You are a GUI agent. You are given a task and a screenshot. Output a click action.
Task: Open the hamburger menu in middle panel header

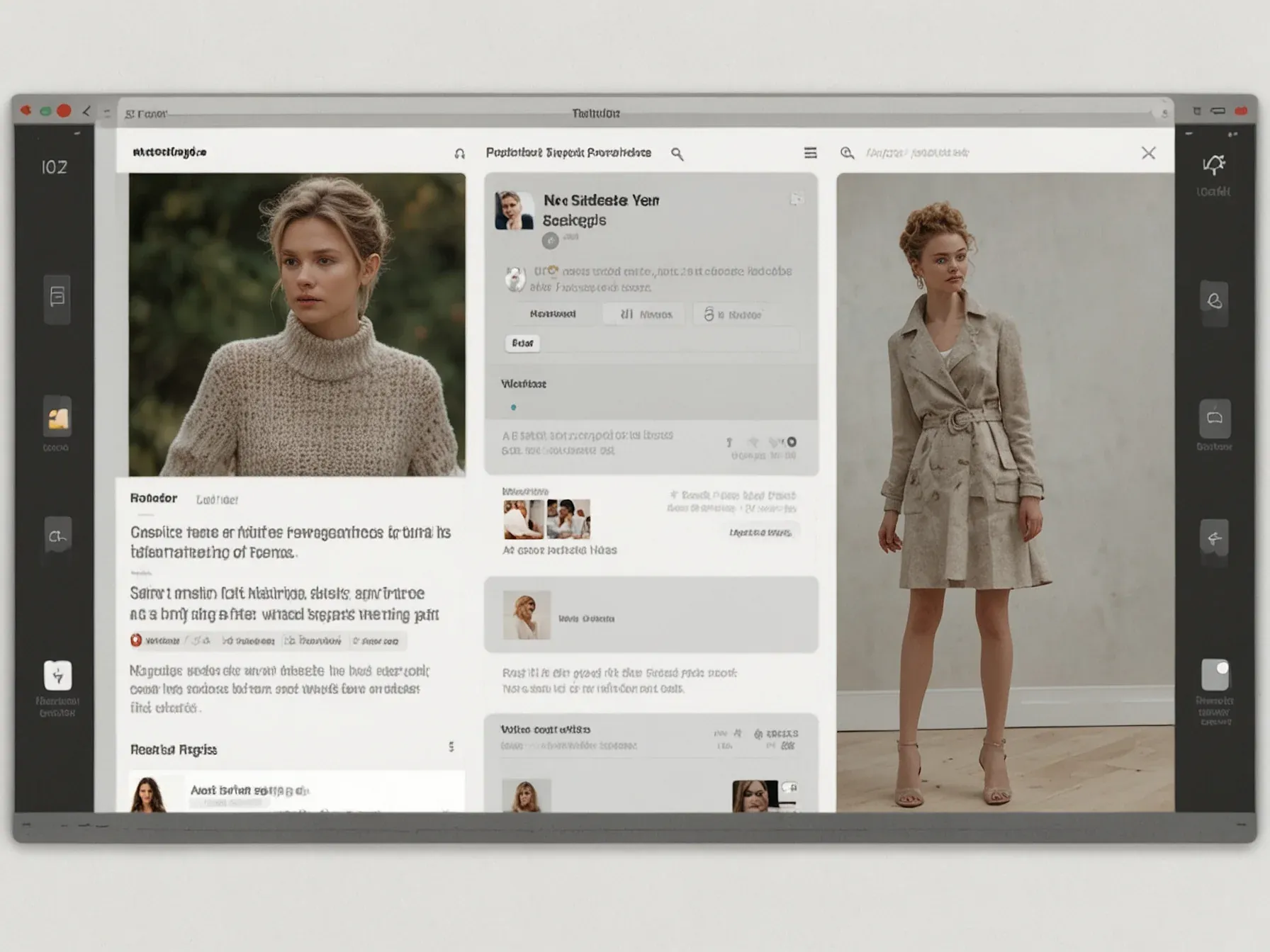[x=810, y=153]
